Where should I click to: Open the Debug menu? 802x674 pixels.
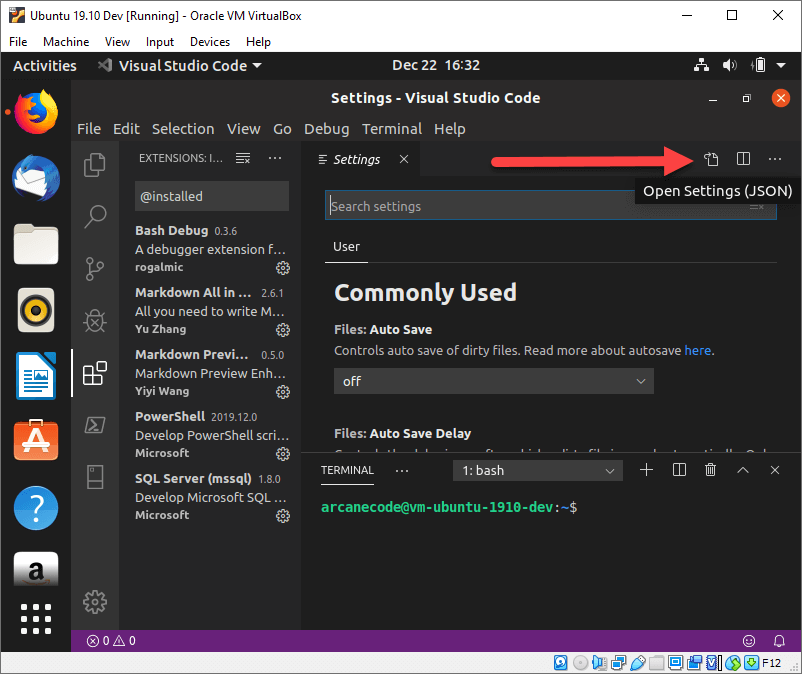[326, 129]
